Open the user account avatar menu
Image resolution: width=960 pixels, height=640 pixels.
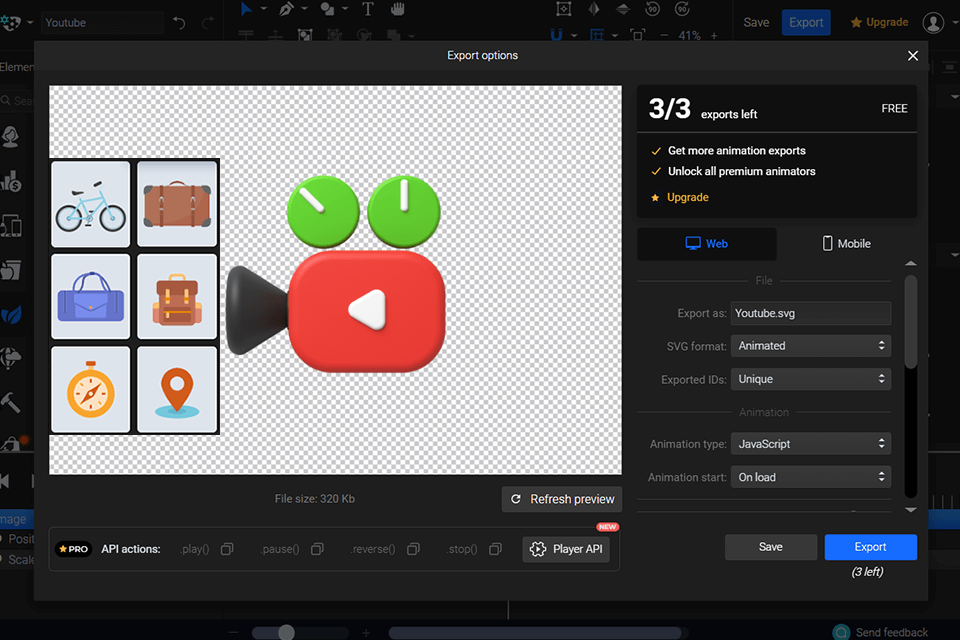[933, 23]
